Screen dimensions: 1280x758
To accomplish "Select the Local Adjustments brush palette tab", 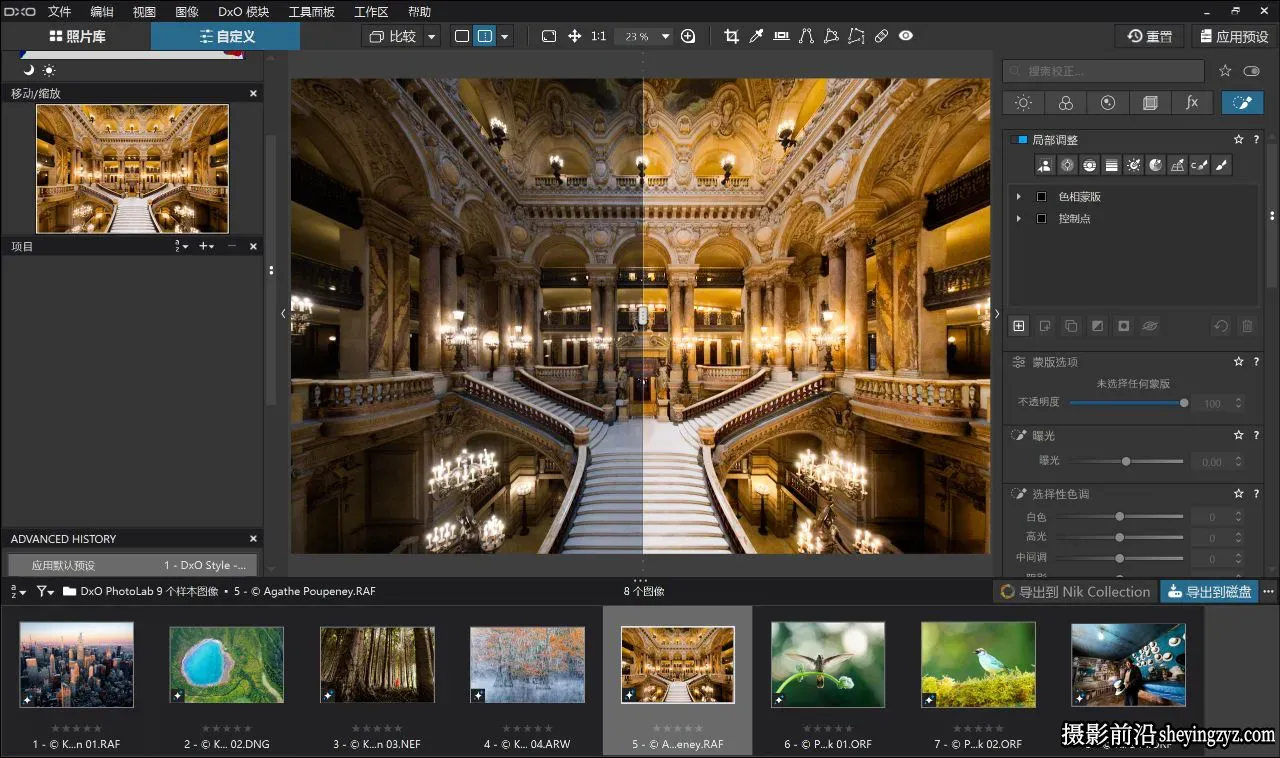I will (1242, 102).
